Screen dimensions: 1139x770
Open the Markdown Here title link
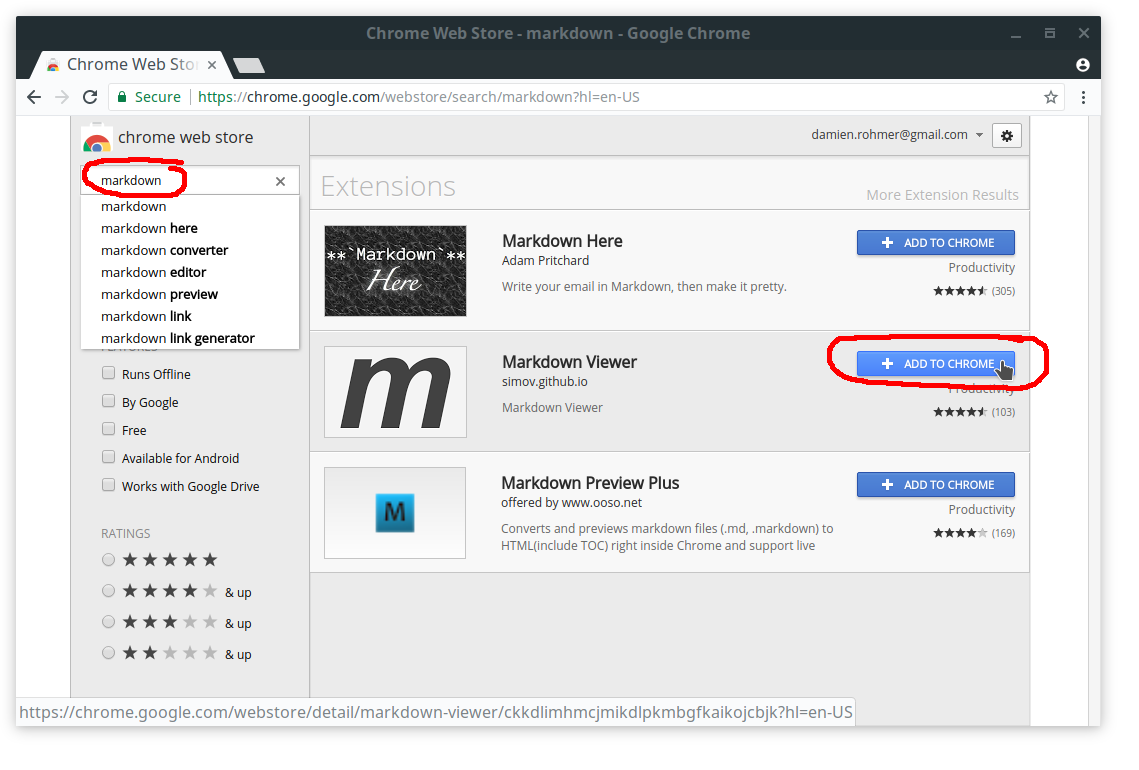coord(562,241)
